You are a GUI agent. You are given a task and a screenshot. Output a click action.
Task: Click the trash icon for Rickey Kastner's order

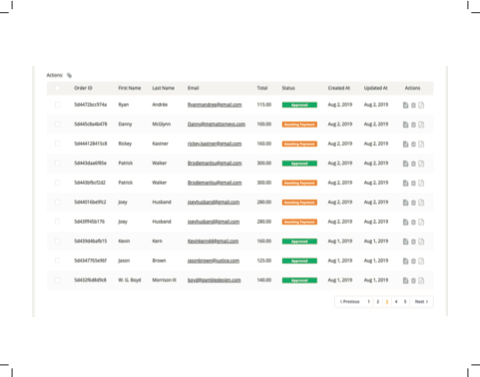pyautogui.click(x=413, y=144)
